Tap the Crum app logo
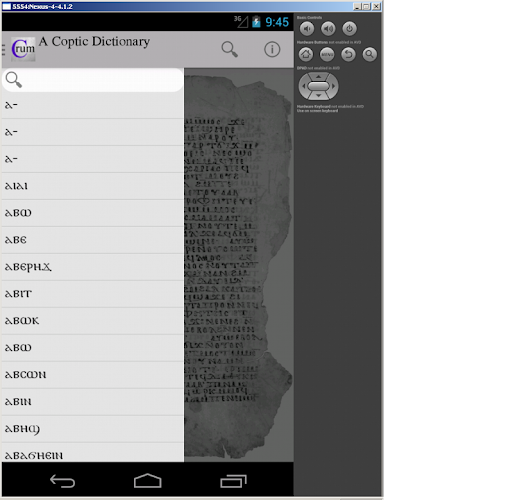 pyautogui.click(x=23, y=49)
